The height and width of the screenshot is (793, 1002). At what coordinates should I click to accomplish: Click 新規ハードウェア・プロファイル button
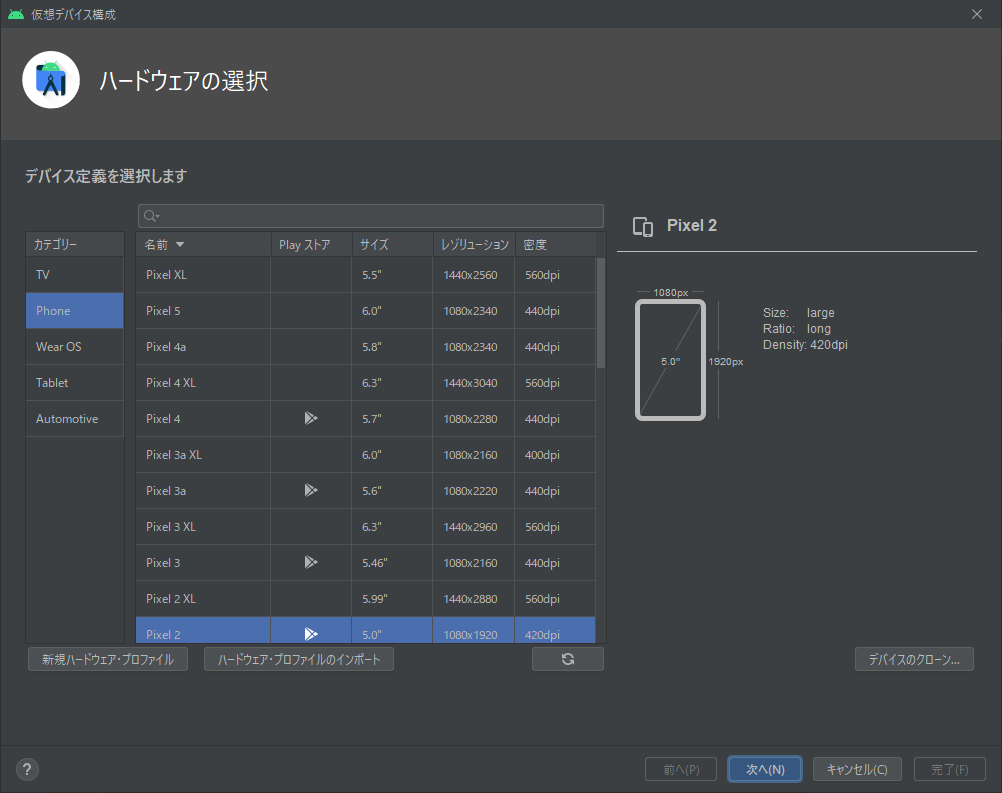(108, 659)
